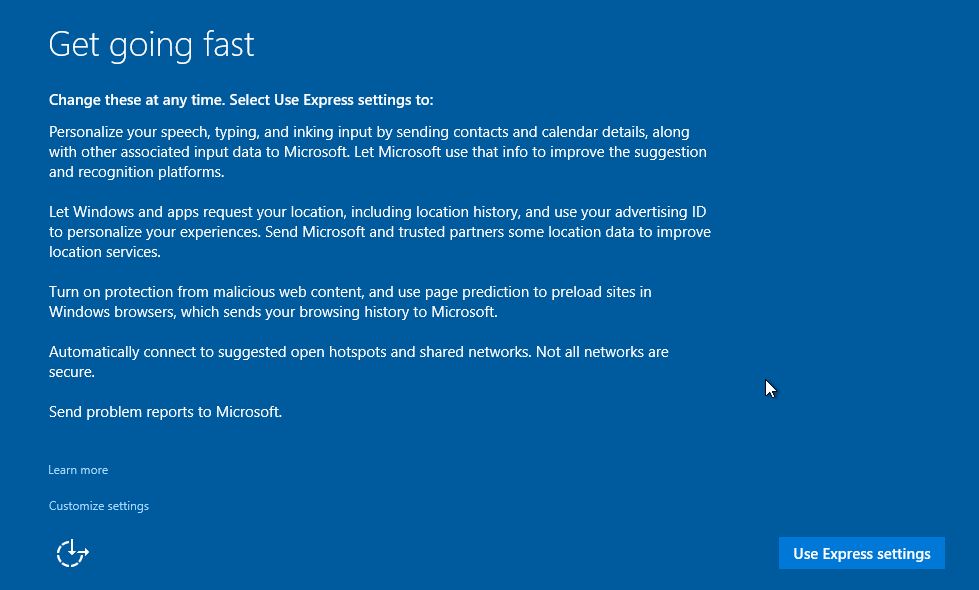Select the single word 'secure.' line
Viewport: 979px width, 590px height.
[x=72, y=371]
